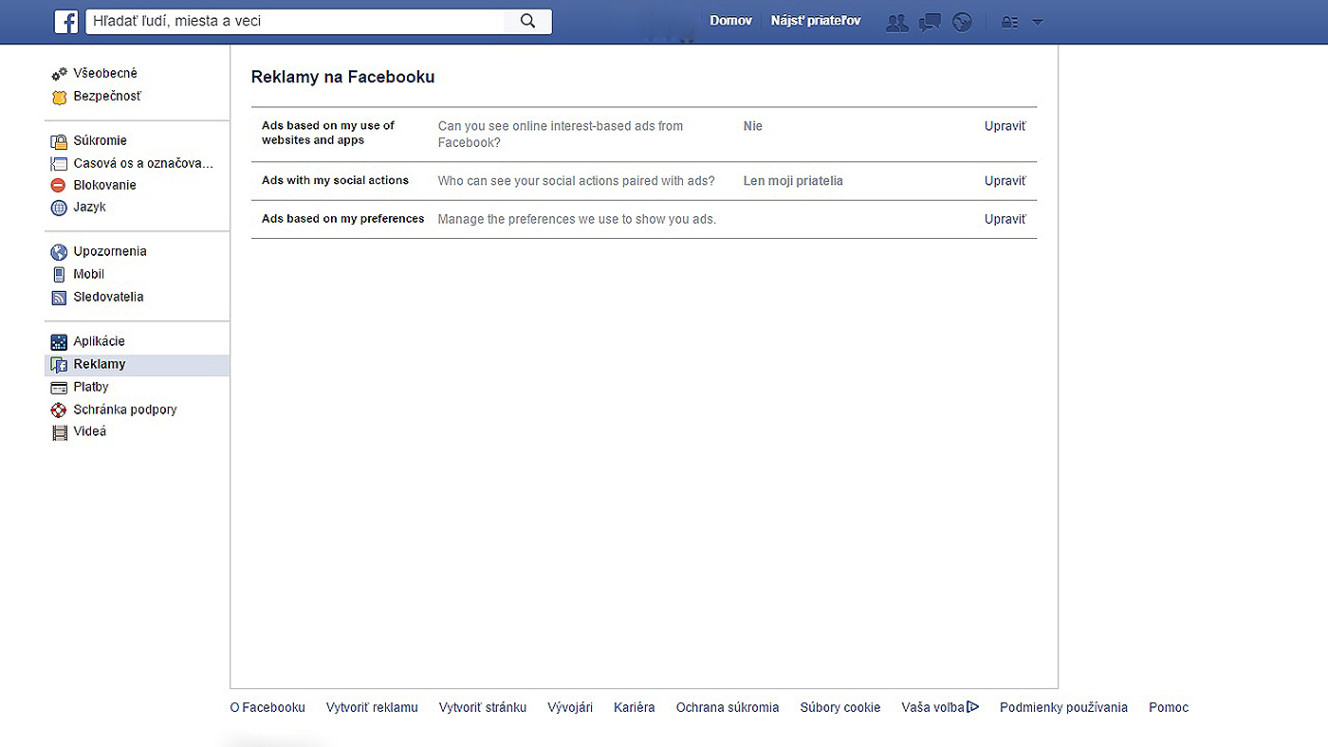This screenshot has width=1328, height=747.
Task: Click the Videá film icon
Action: [59, 432]
